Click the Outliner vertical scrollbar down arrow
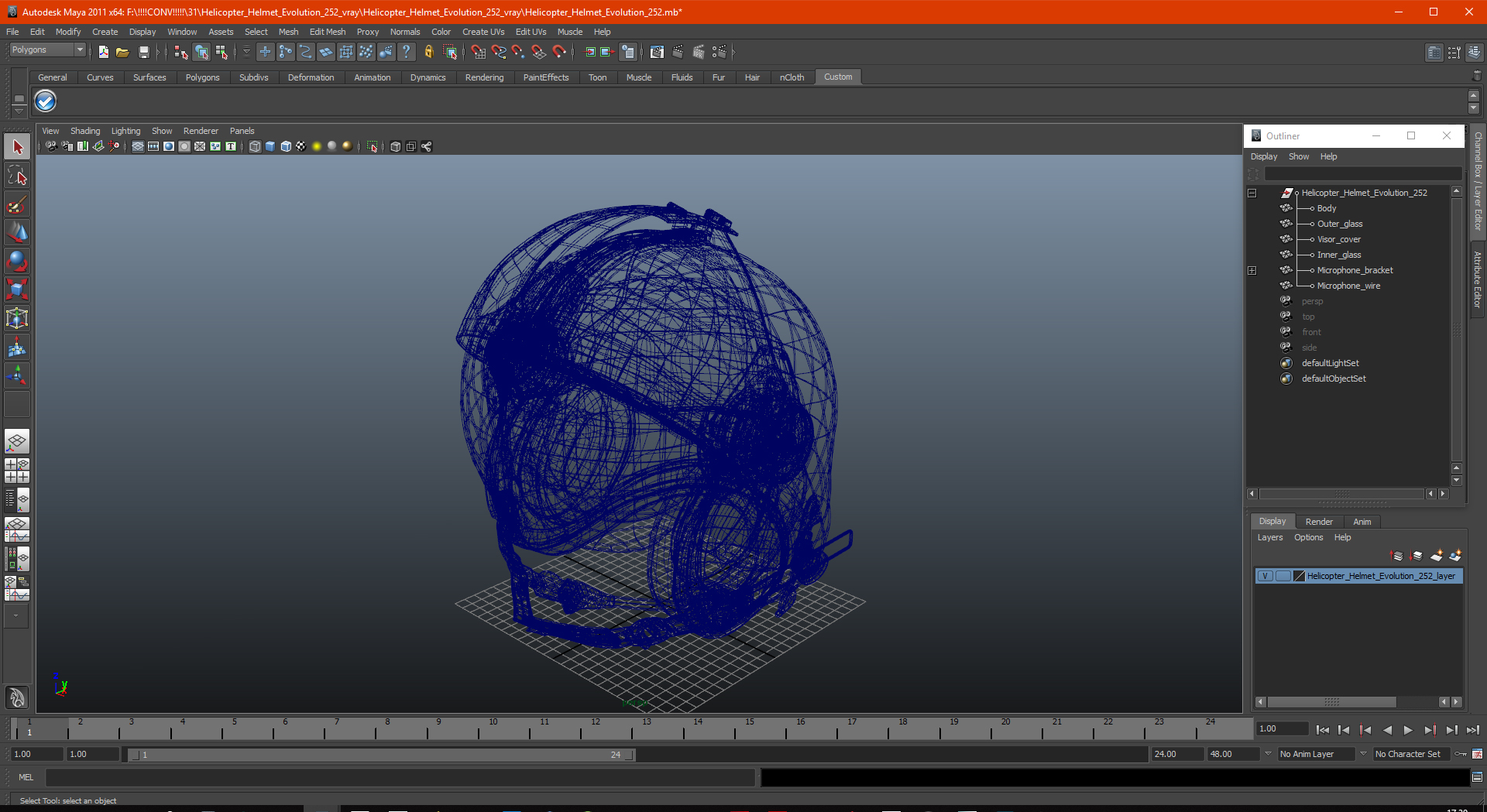 coord(1456,481)
